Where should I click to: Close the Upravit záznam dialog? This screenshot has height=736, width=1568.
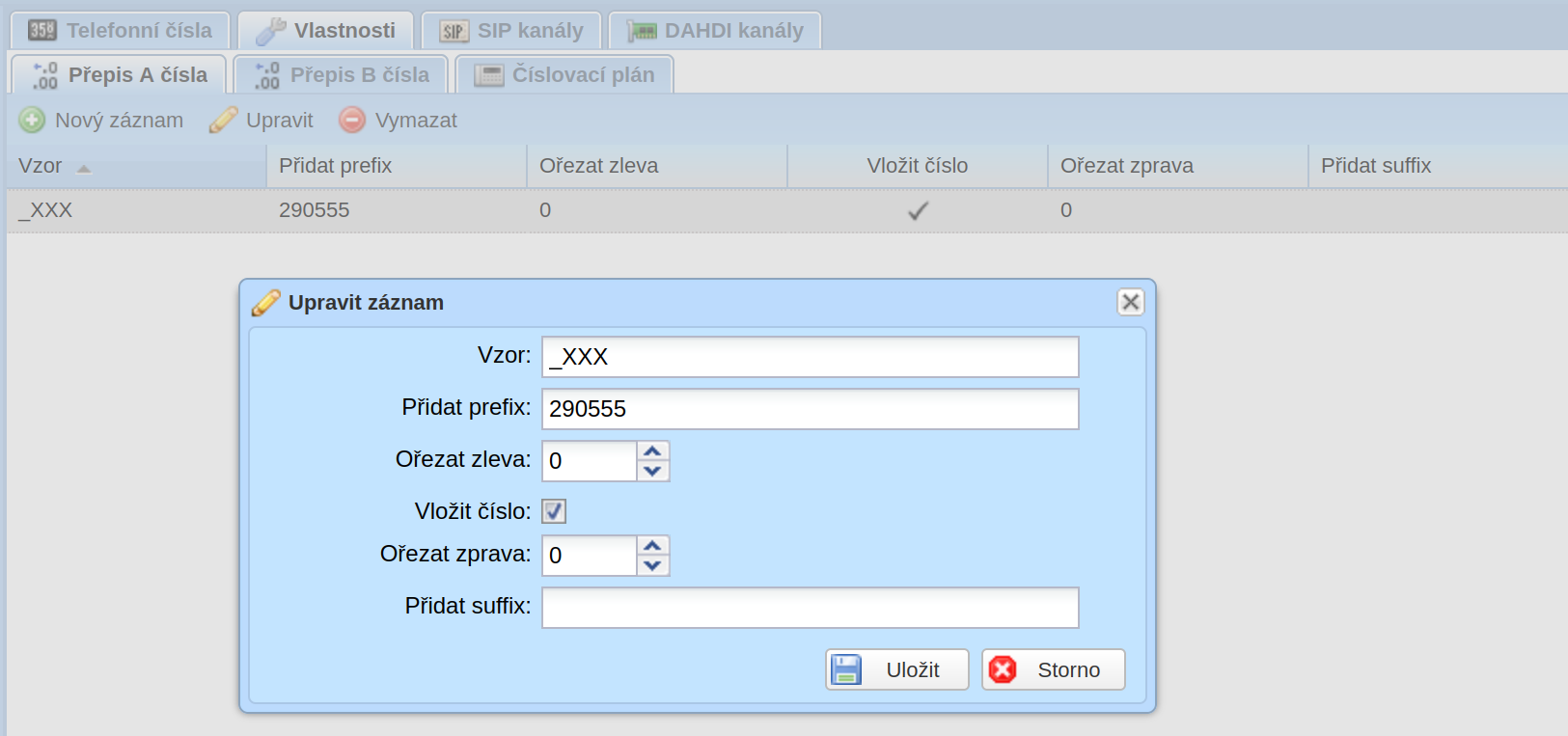1131,302
